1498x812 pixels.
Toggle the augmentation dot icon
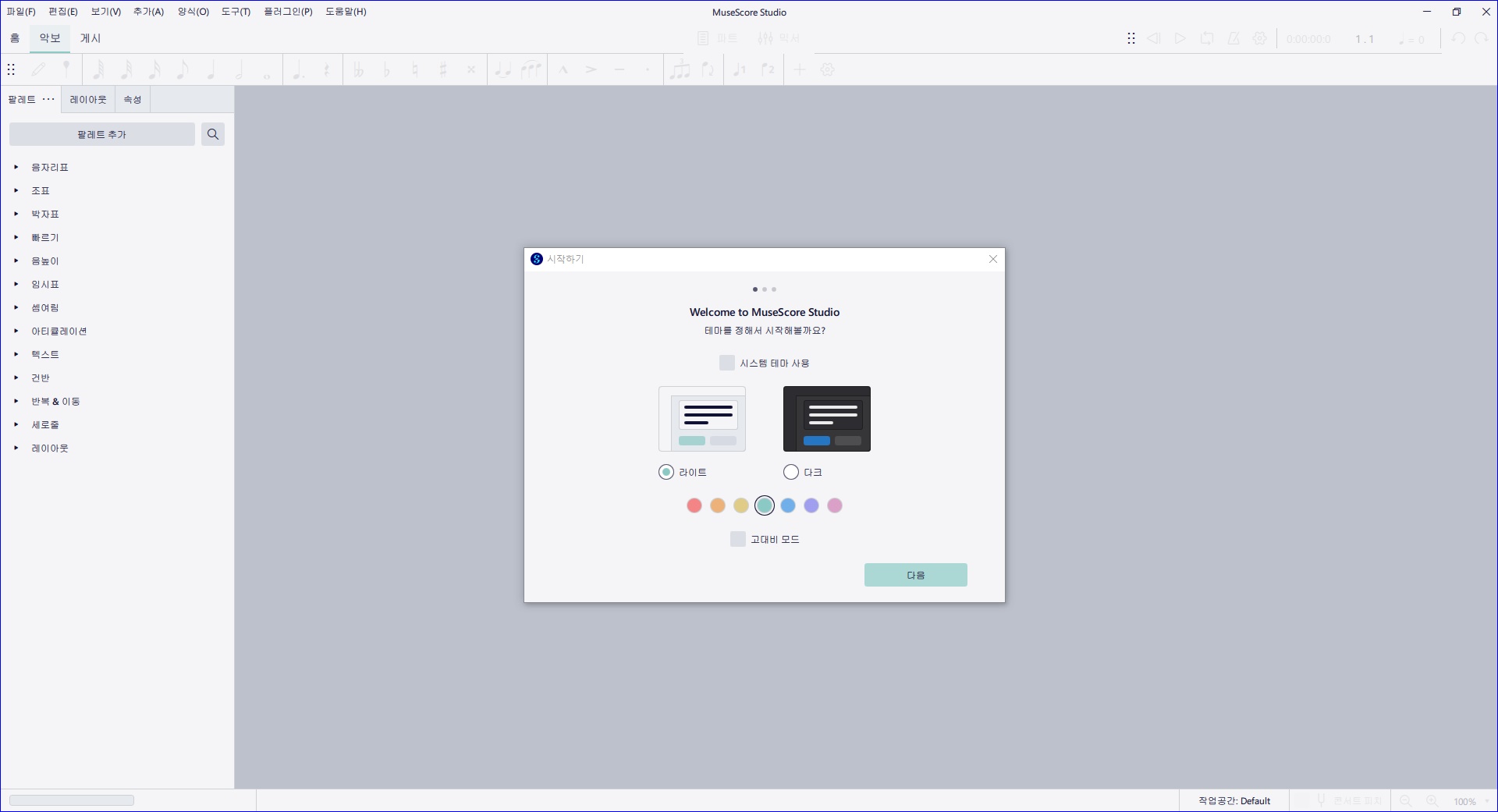click(x=298, y=69)
